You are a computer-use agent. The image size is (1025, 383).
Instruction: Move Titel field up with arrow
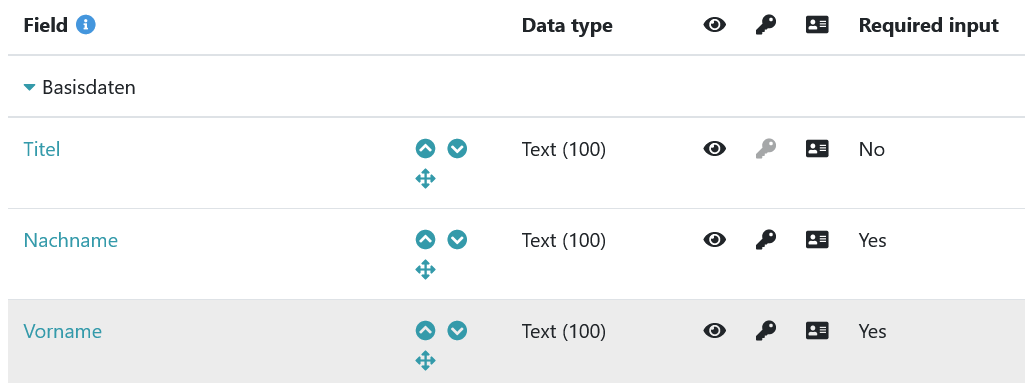point(426,149)
